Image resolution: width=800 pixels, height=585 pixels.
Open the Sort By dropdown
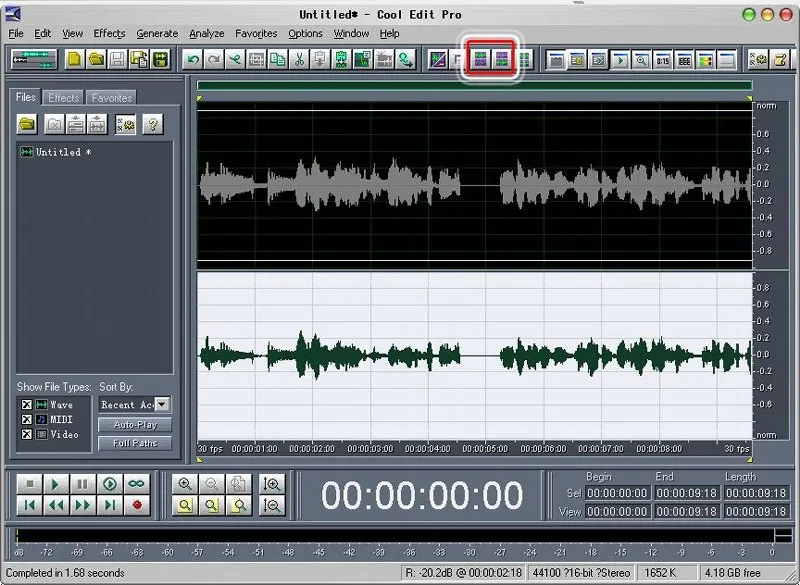pos(162,404)
